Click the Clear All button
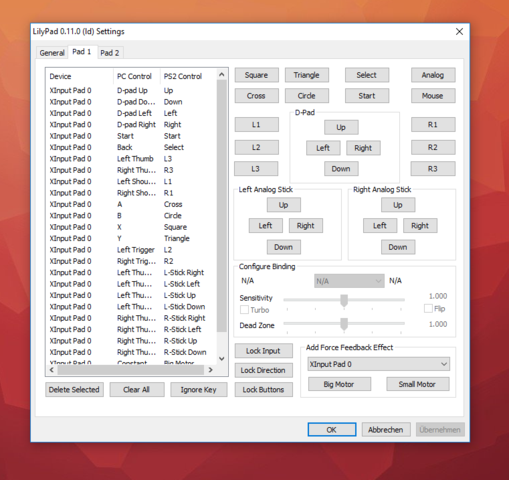 [137, 389]
